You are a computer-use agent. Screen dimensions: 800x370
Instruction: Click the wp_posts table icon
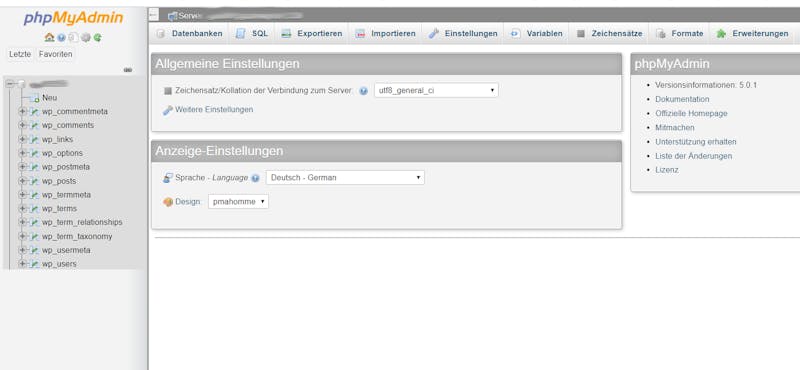click(x=34, y=181)
